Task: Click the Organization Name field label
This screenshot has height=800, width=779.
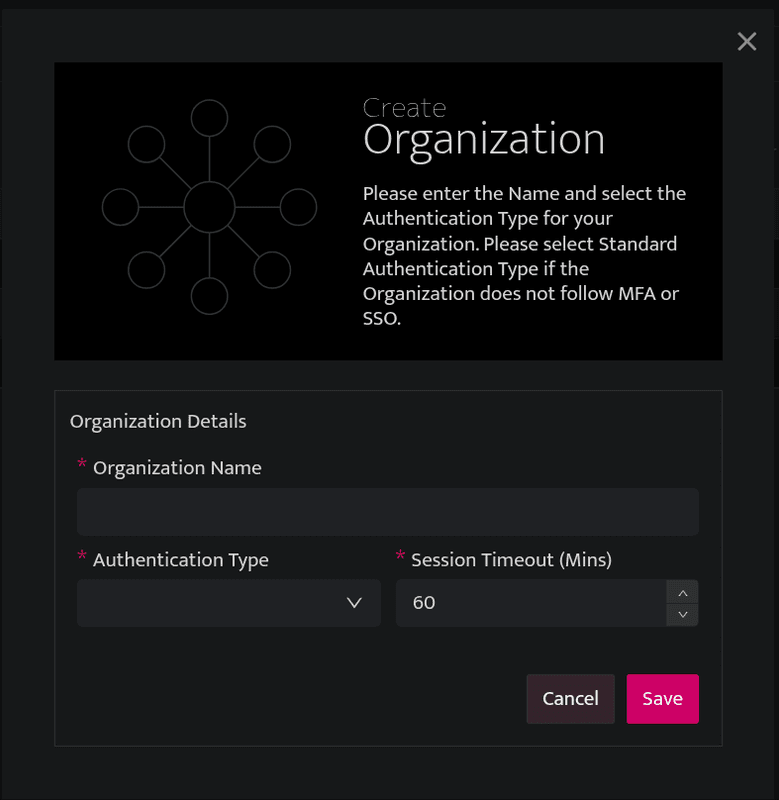Action: click(177, 468)
